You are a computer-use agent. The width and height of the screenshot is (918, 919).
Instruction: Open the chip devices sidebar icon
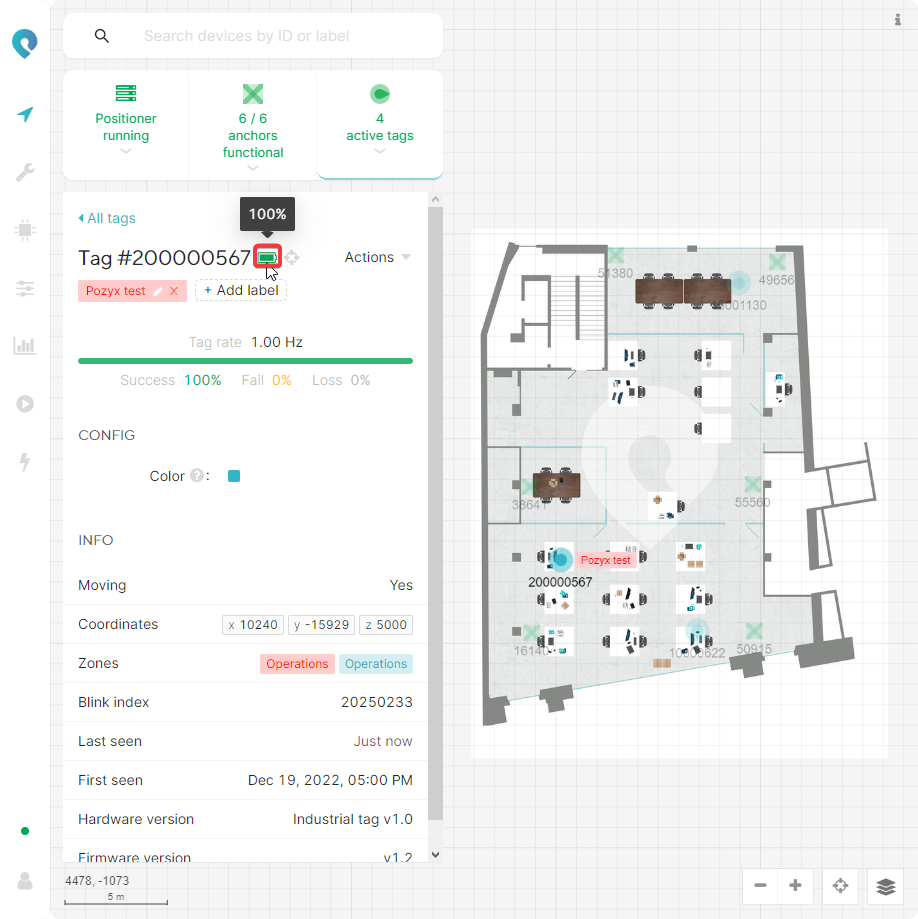pyautogui.click(x=25, y=231)
